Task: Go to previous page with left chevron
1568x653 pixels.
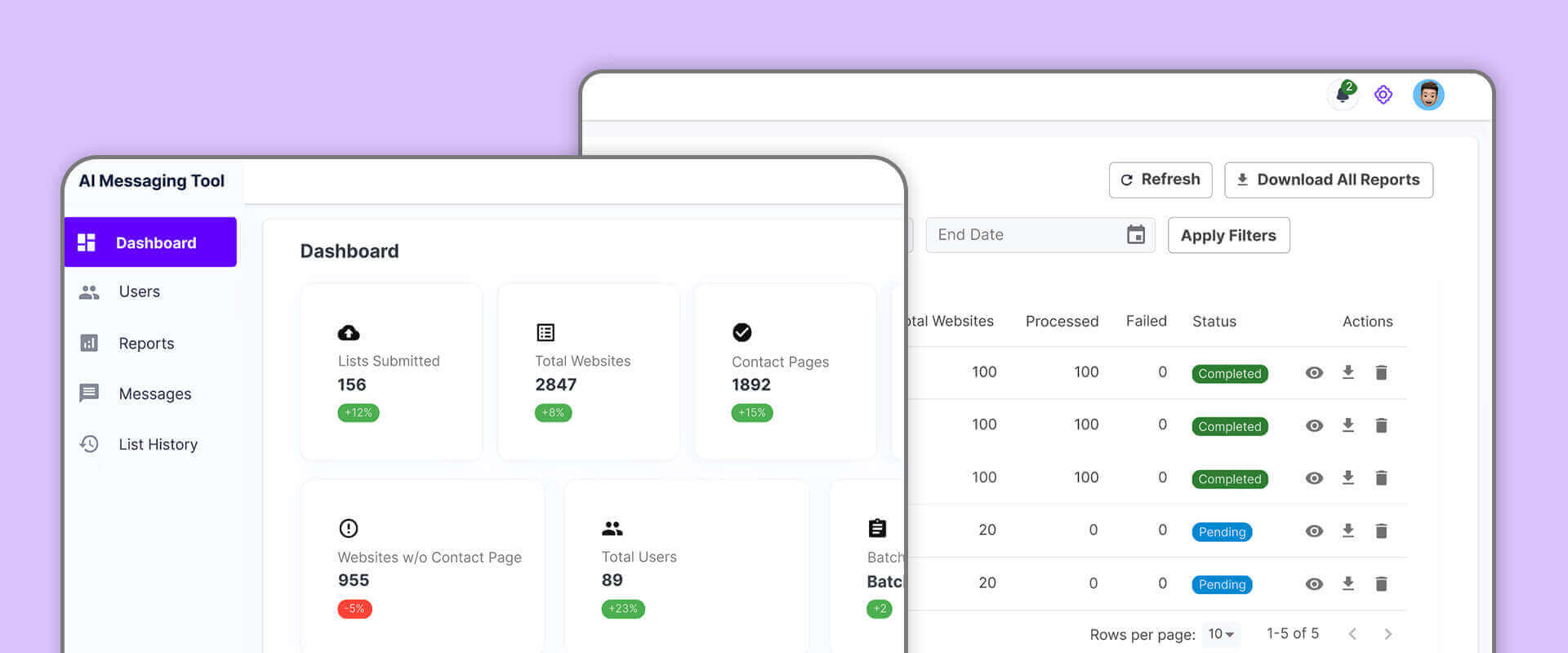Action: [1352, 634]
